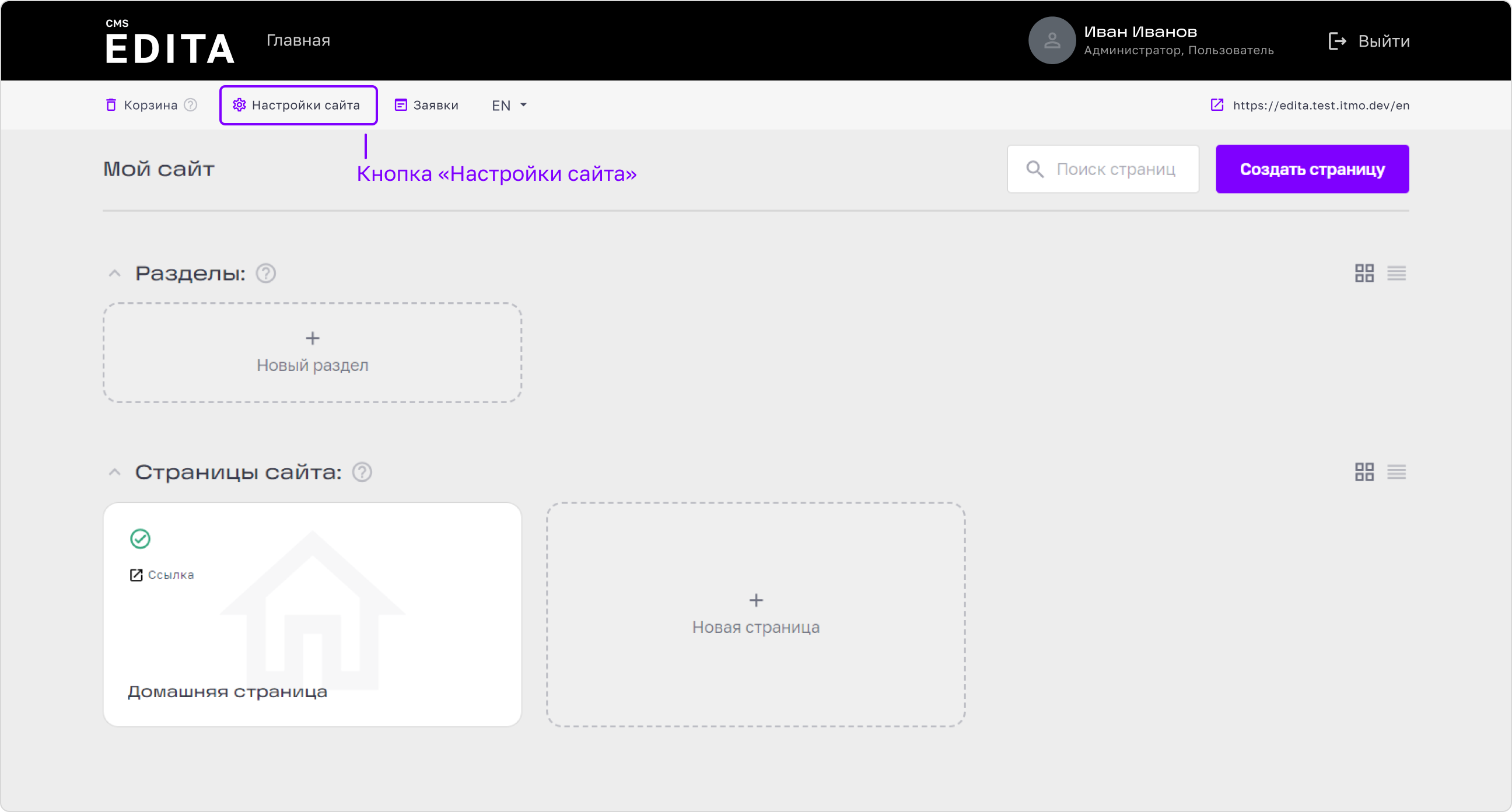Show help for Разделы heading
Screen dimensions: 1512x812
pos(266,274)
